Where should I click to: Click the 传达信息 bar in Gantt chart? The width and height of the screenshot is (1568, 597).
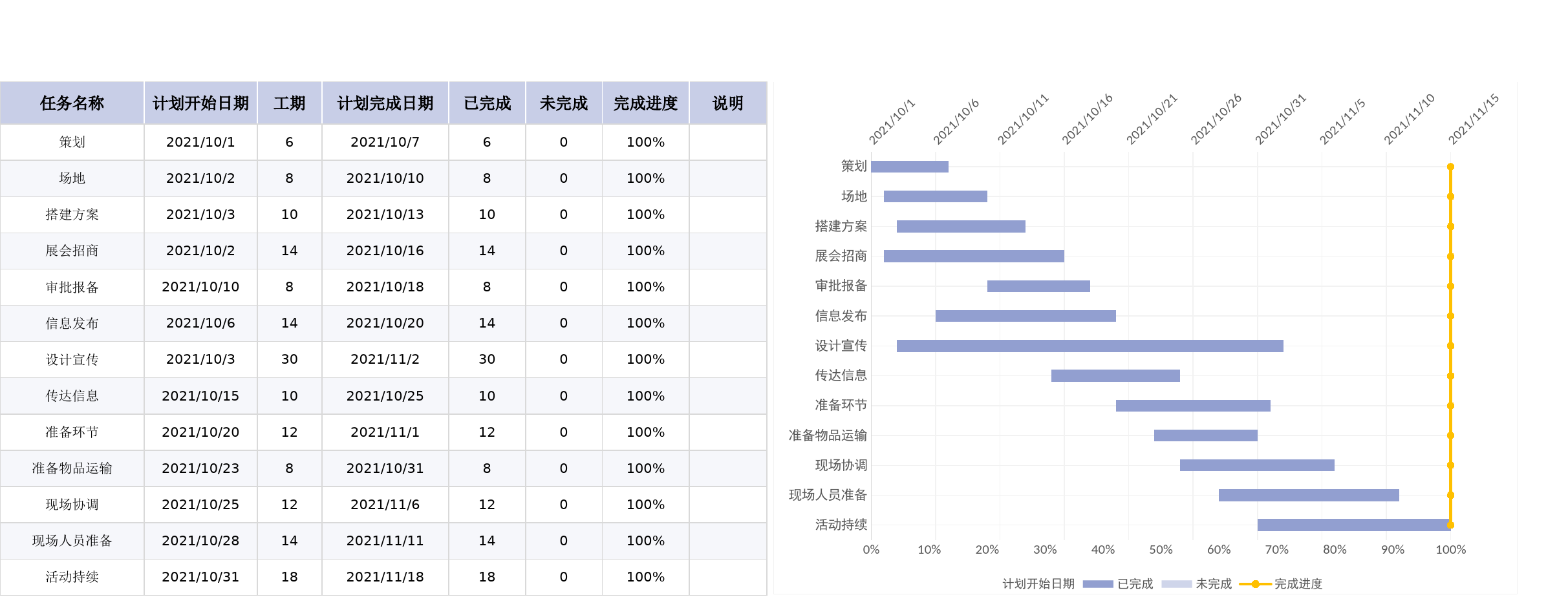[1115, 375]
